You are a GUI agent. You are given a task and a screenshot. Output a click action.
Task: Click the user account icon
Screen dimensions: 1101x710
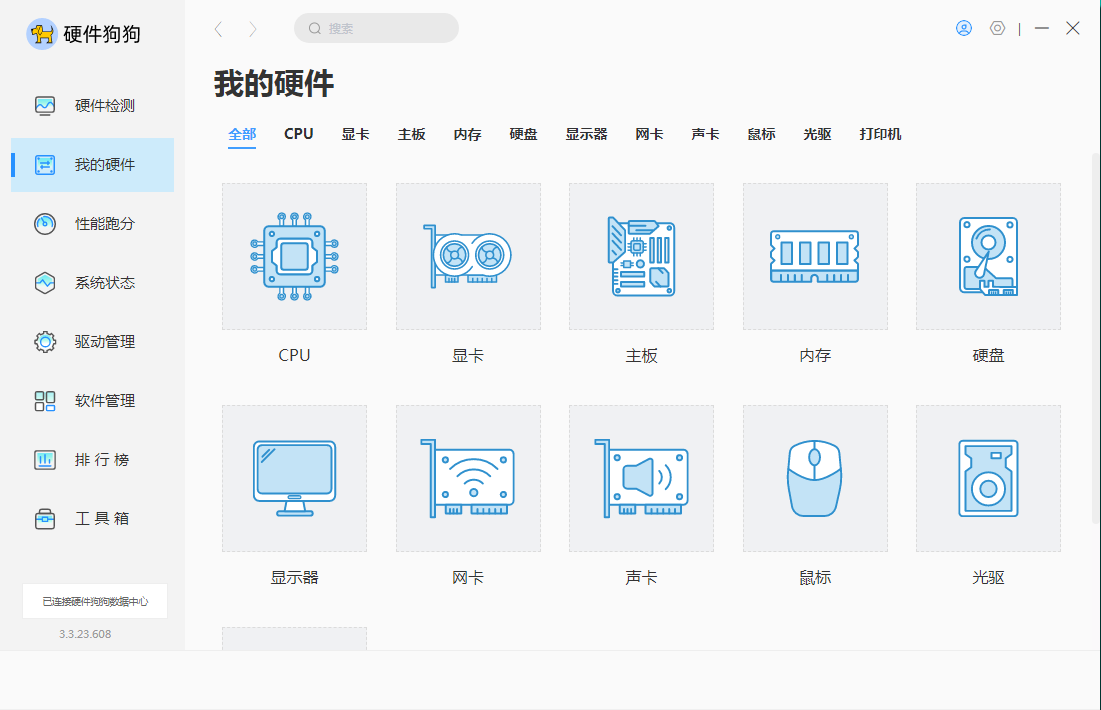(964, 28)
